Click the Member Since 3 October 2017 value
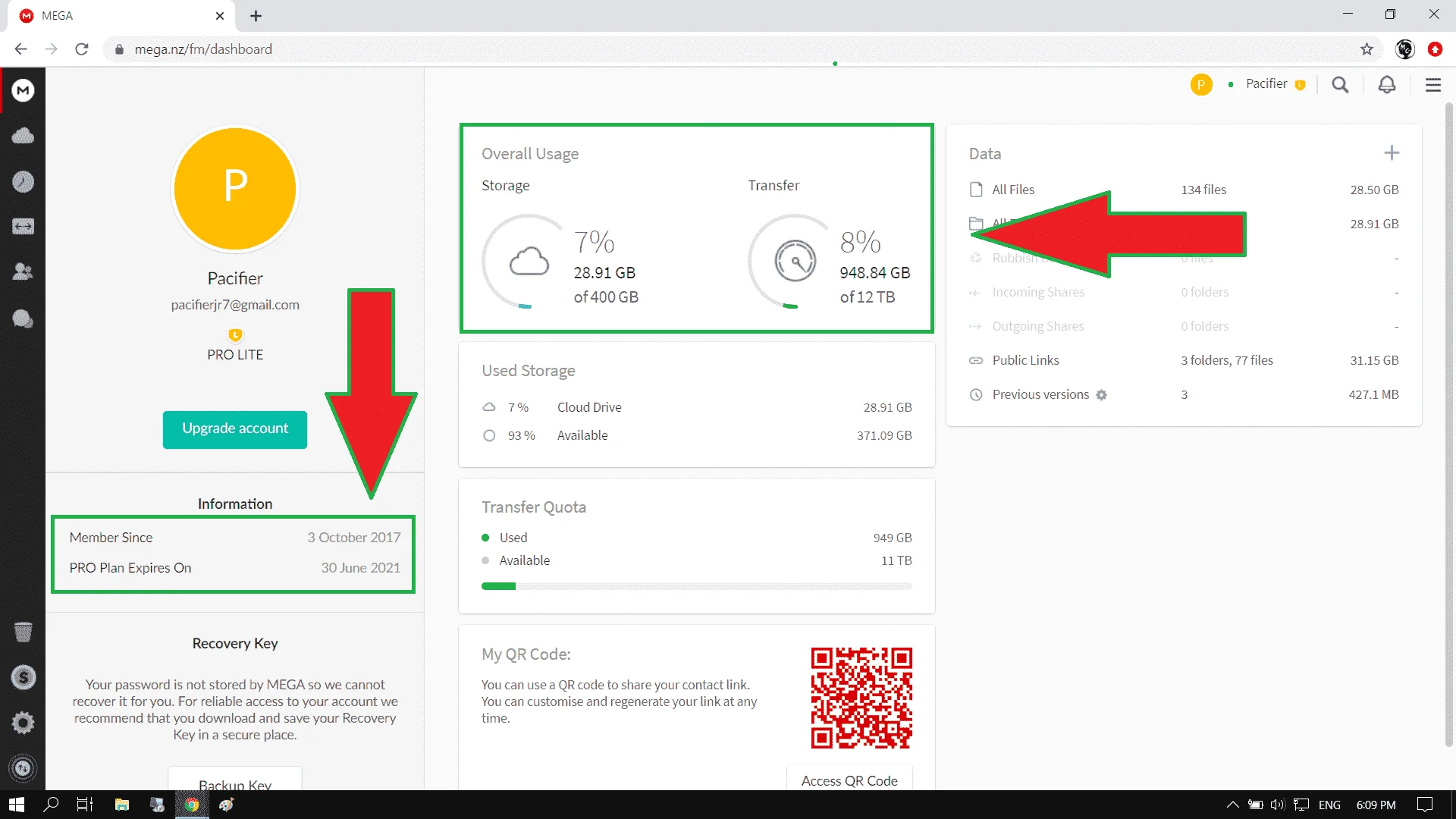 point(353,538)
